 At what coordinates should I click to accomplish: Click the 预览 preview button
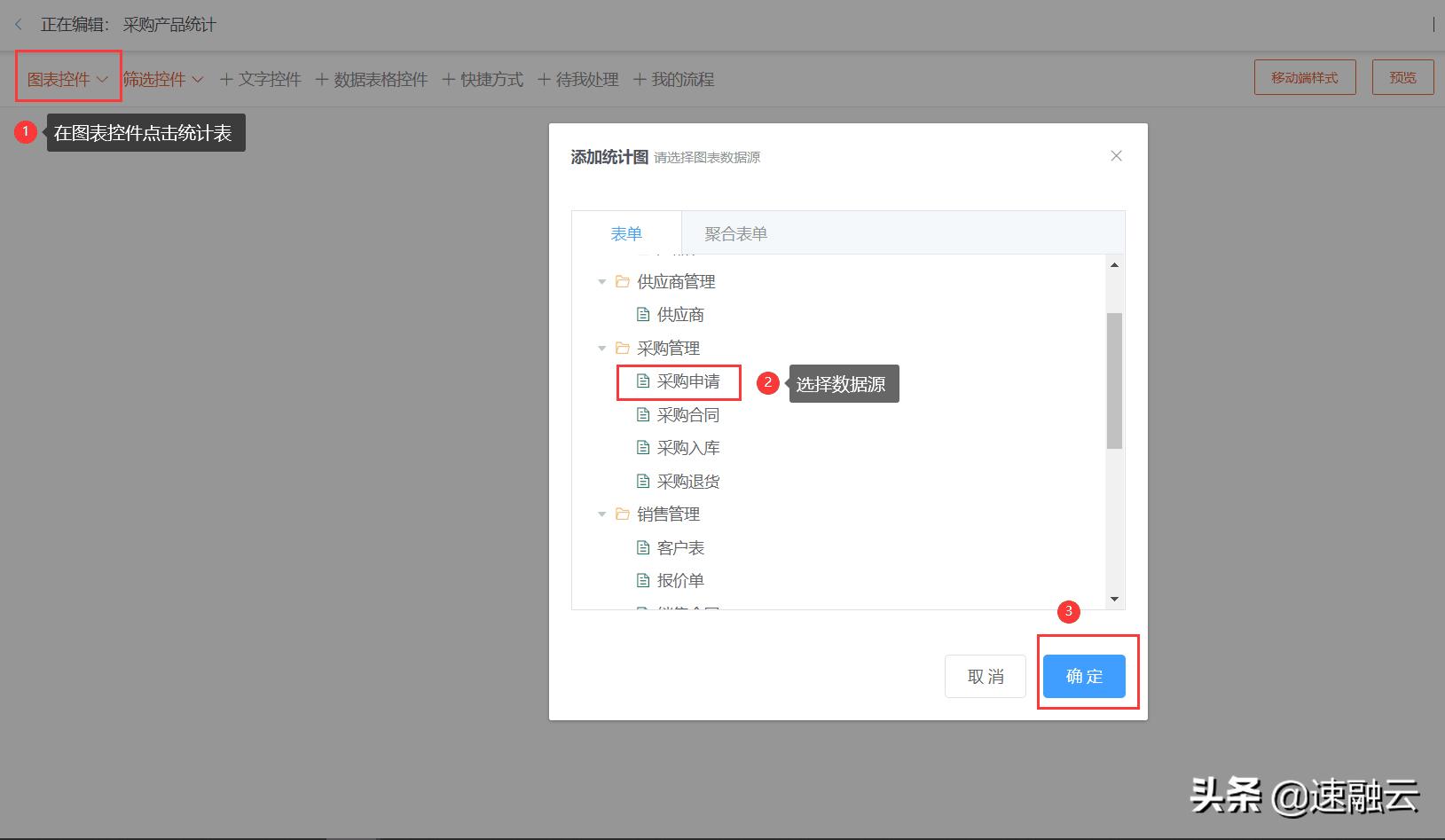point(1402,77)
